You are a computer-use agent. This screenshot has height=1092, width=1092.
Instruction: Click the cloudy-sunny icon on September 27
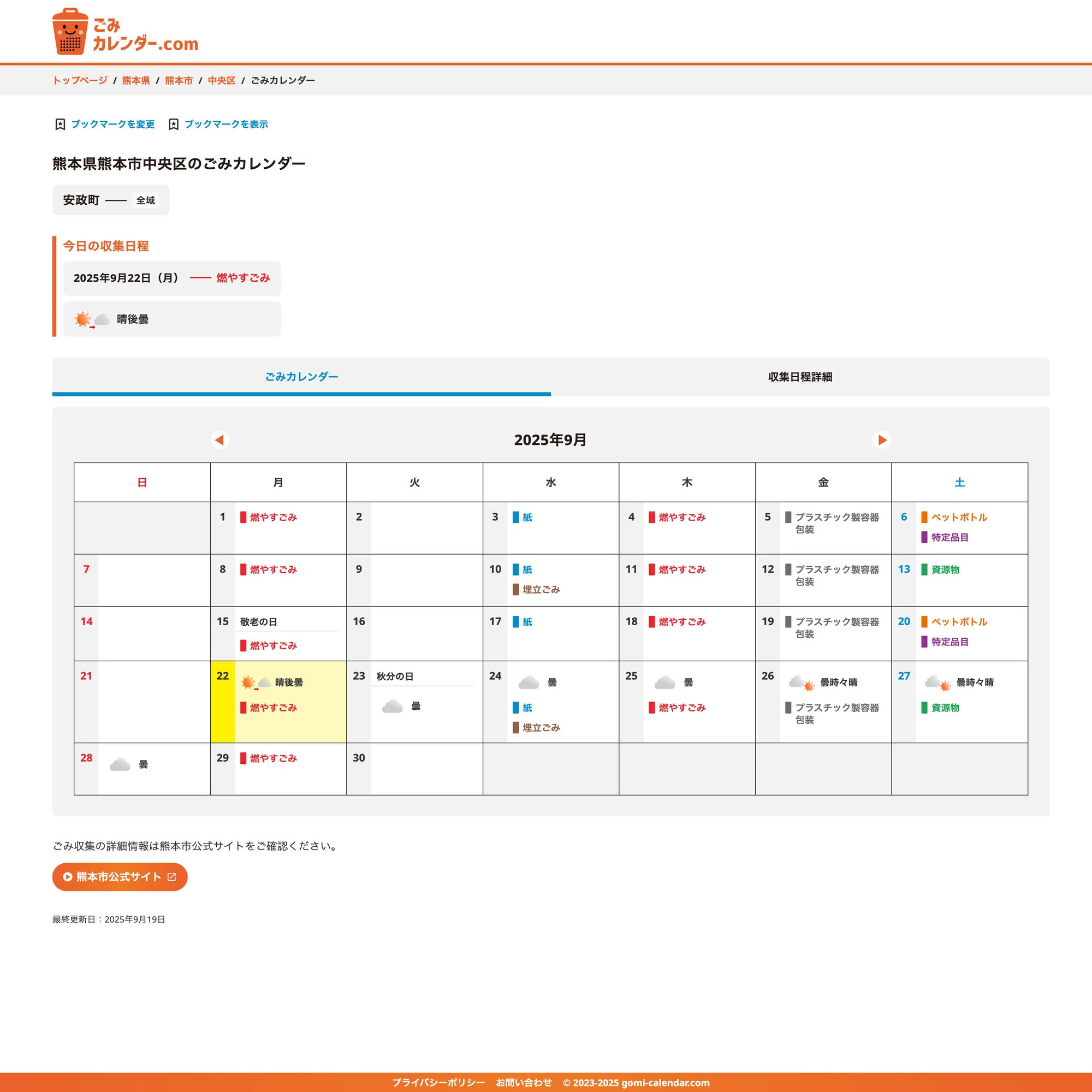click(x=937, y=683)
